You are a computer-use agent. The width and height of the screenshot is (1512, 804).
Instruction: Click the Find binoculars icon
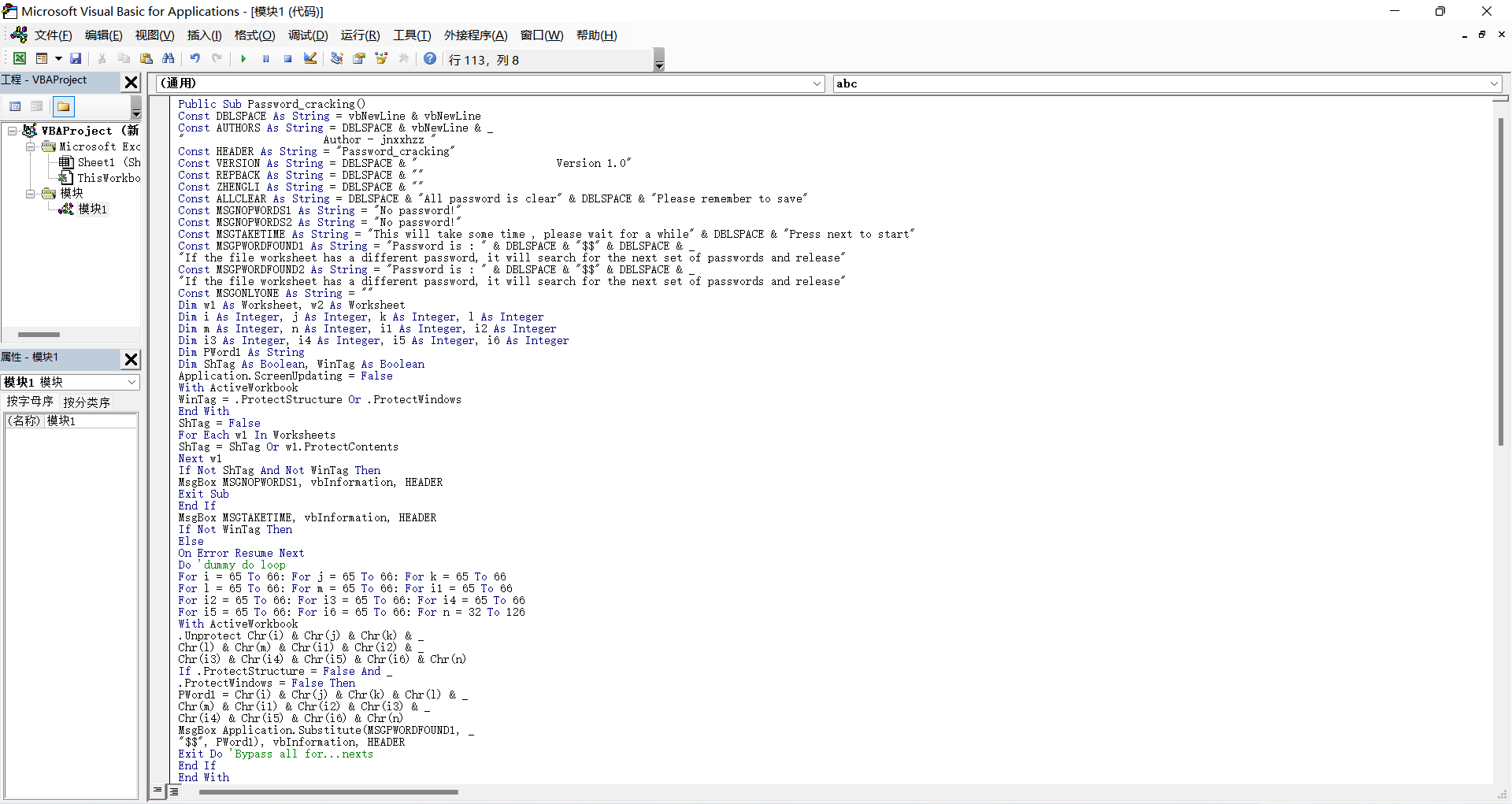[169, 59]
